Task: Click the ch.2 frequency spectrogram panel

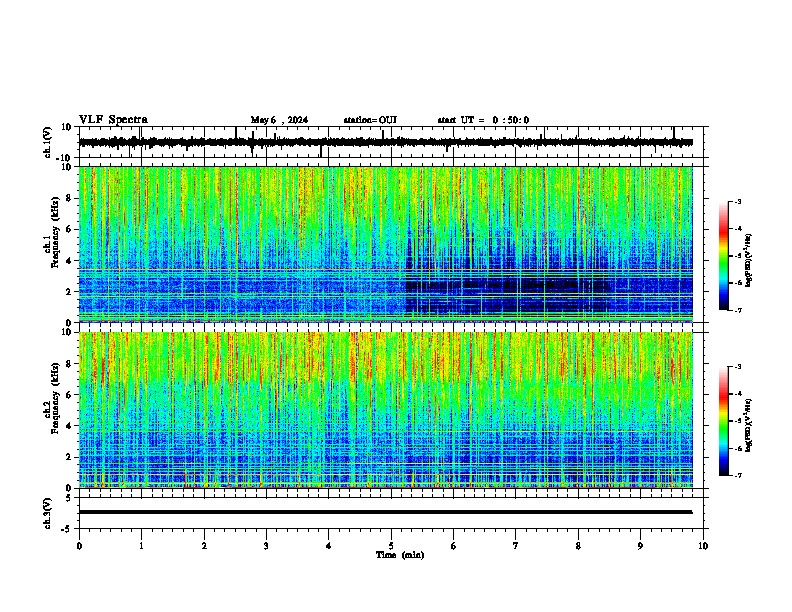Action: [x=385, y=410]
